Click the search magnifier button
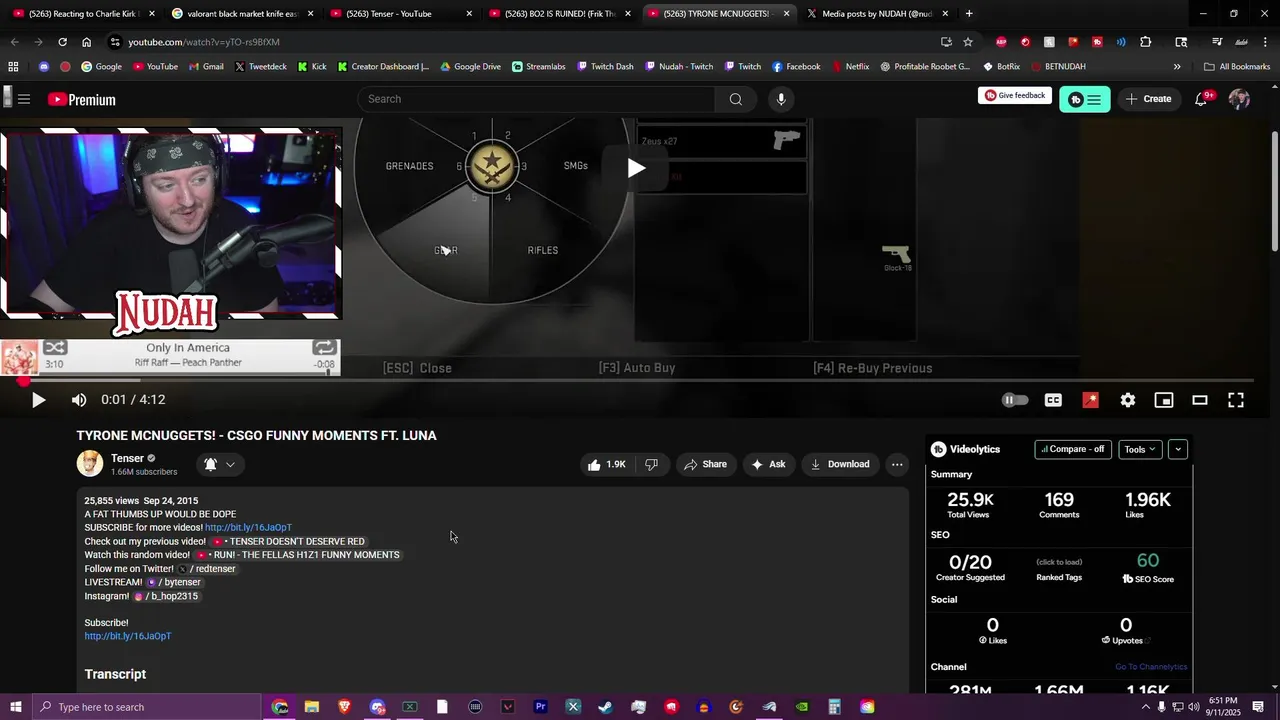This screenshot has height=720, width=1280. pyautogui.click(x=736, y=99)
